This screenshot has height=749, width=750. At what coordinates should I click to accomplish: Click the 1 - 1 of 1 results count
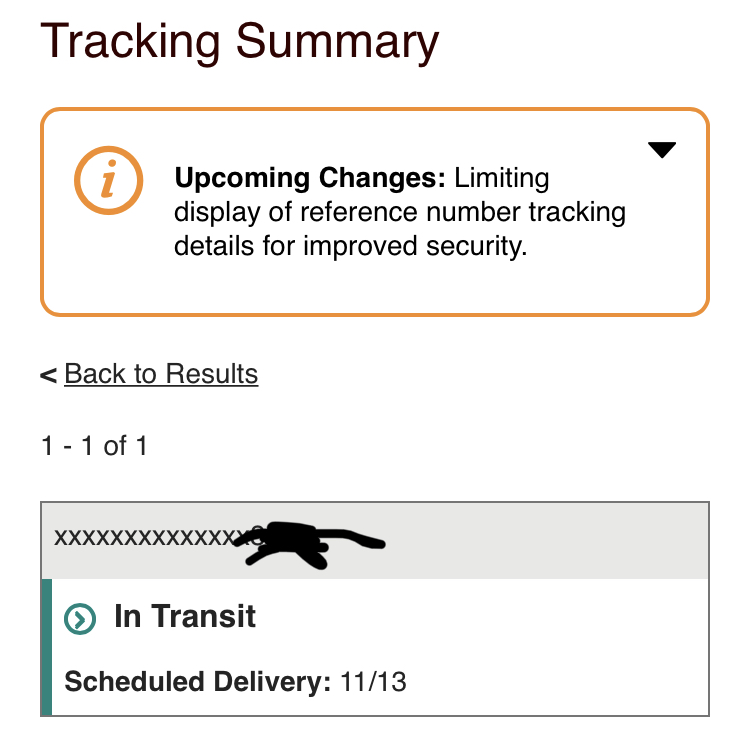coord(94,445)
